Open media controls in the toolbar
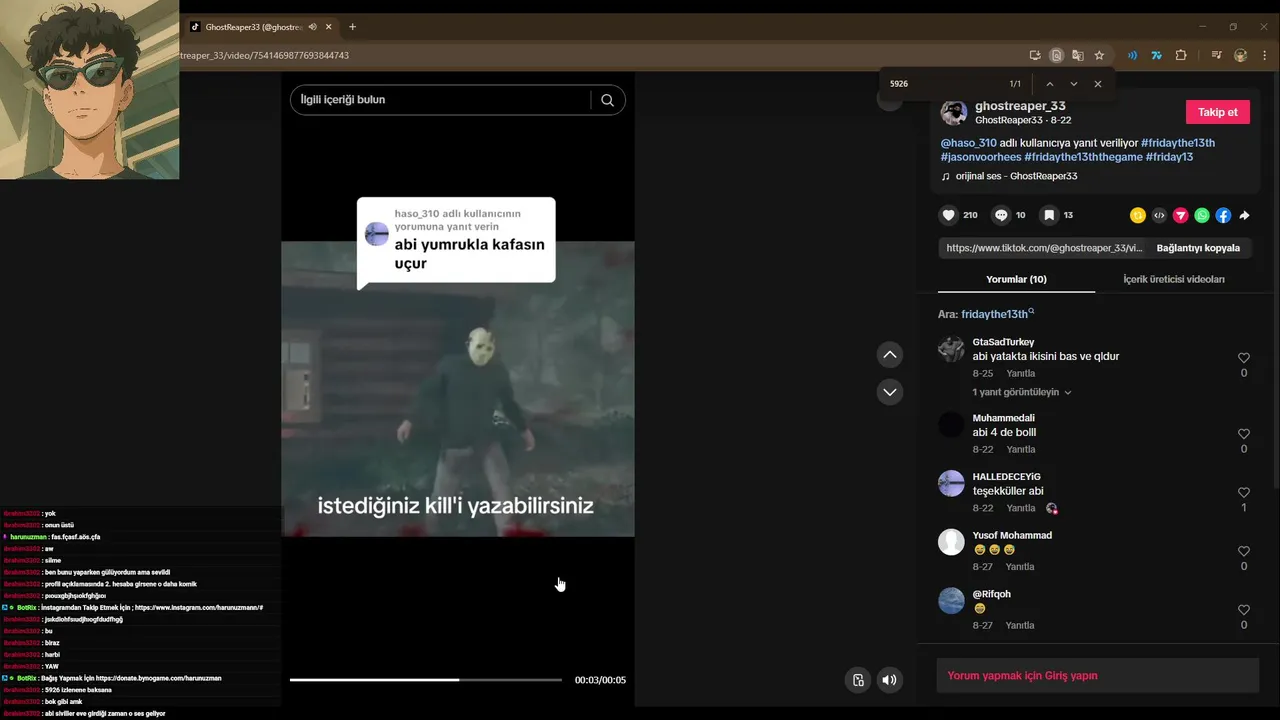The width and height of the screenshot is (1280, 720). tap(1216, 55)
